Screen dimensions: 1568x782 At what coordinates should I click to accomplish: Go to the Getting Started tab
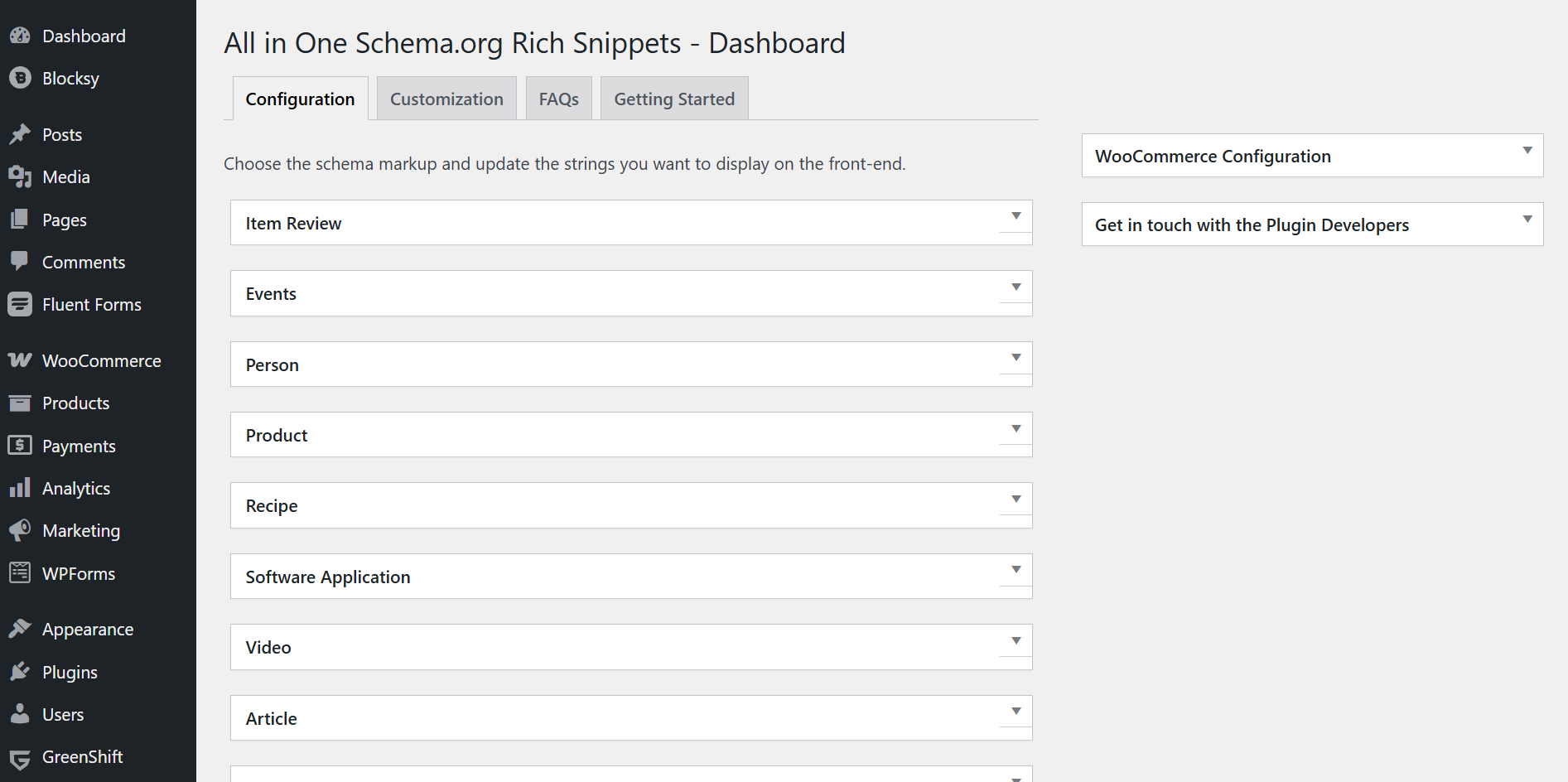pos(674,99)
